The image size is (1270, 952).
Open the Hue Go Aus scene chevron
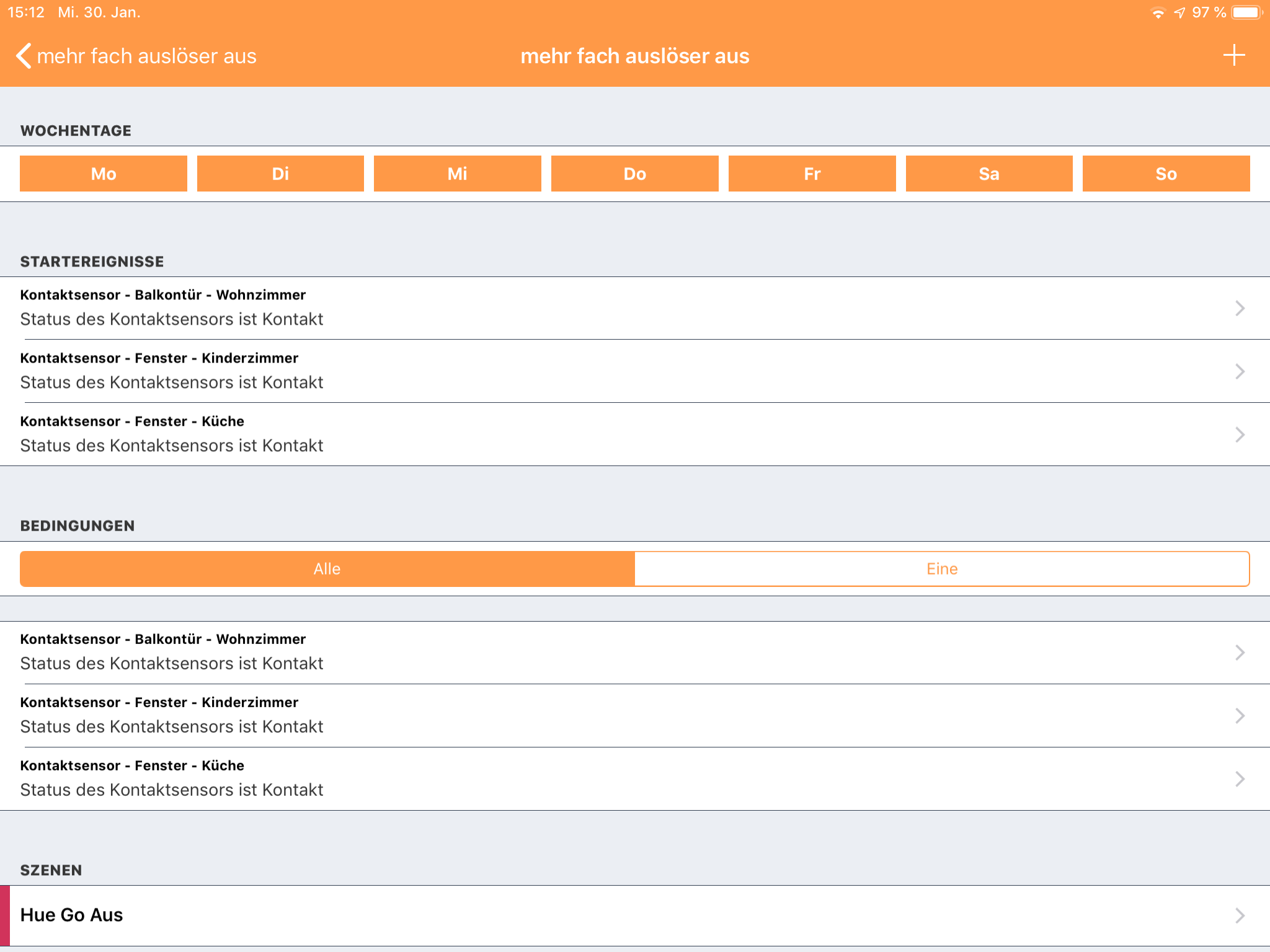(1239, 915)
